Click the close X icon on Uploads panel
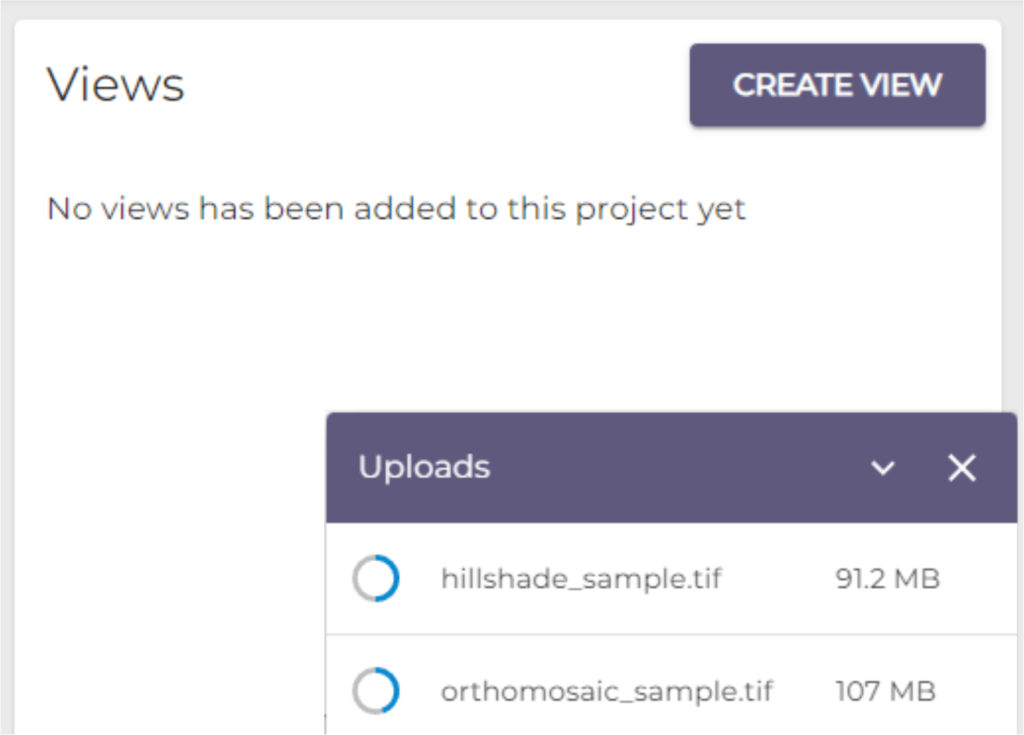The width and height of the screenshot is (1024, 735). click(961, 467)
